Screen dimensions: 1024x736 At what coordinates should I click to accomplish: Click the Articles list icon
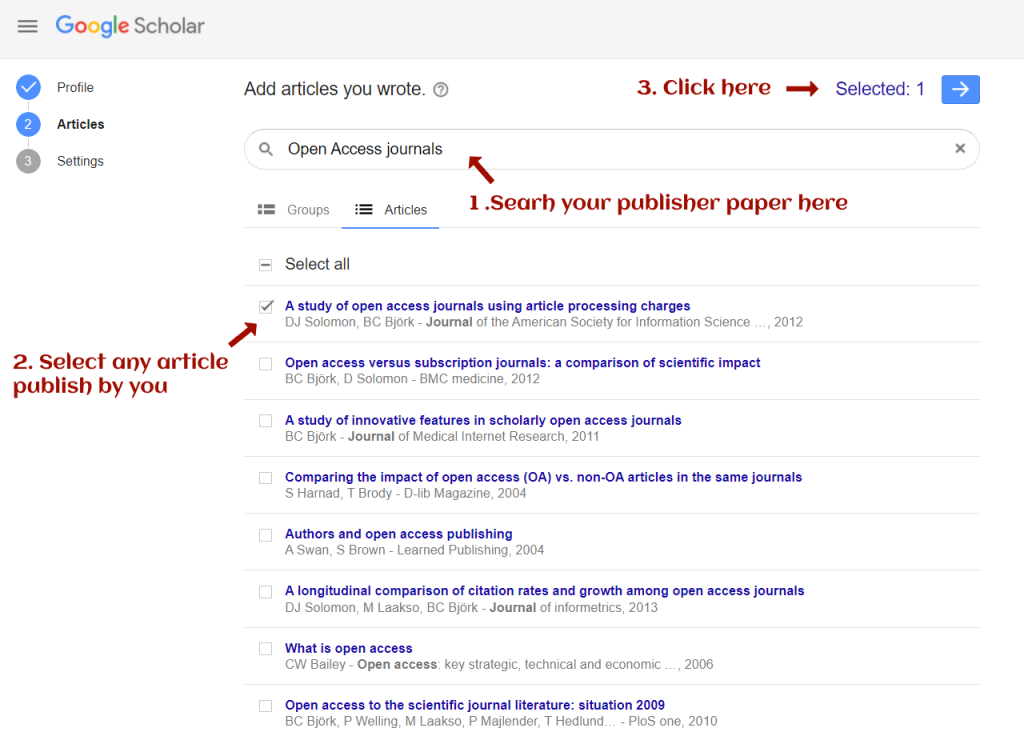pyautogui.click(x=364, y=210)
